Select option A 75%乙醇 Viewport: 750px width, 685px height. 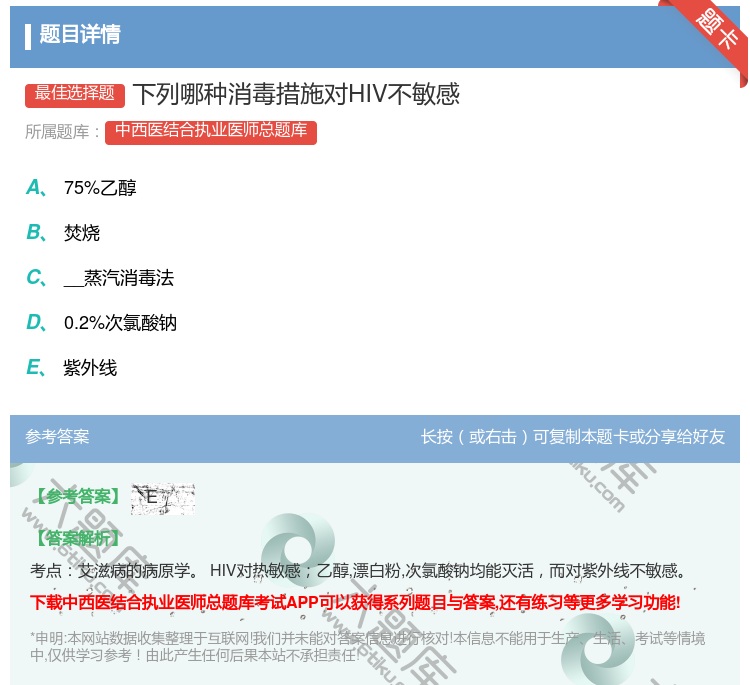[81, 188]
